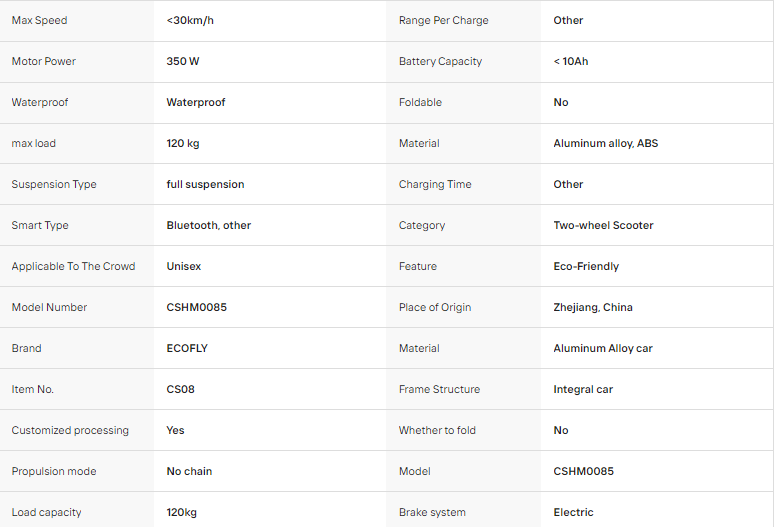Select the Eco-Friendly feature value

[586, 266]
